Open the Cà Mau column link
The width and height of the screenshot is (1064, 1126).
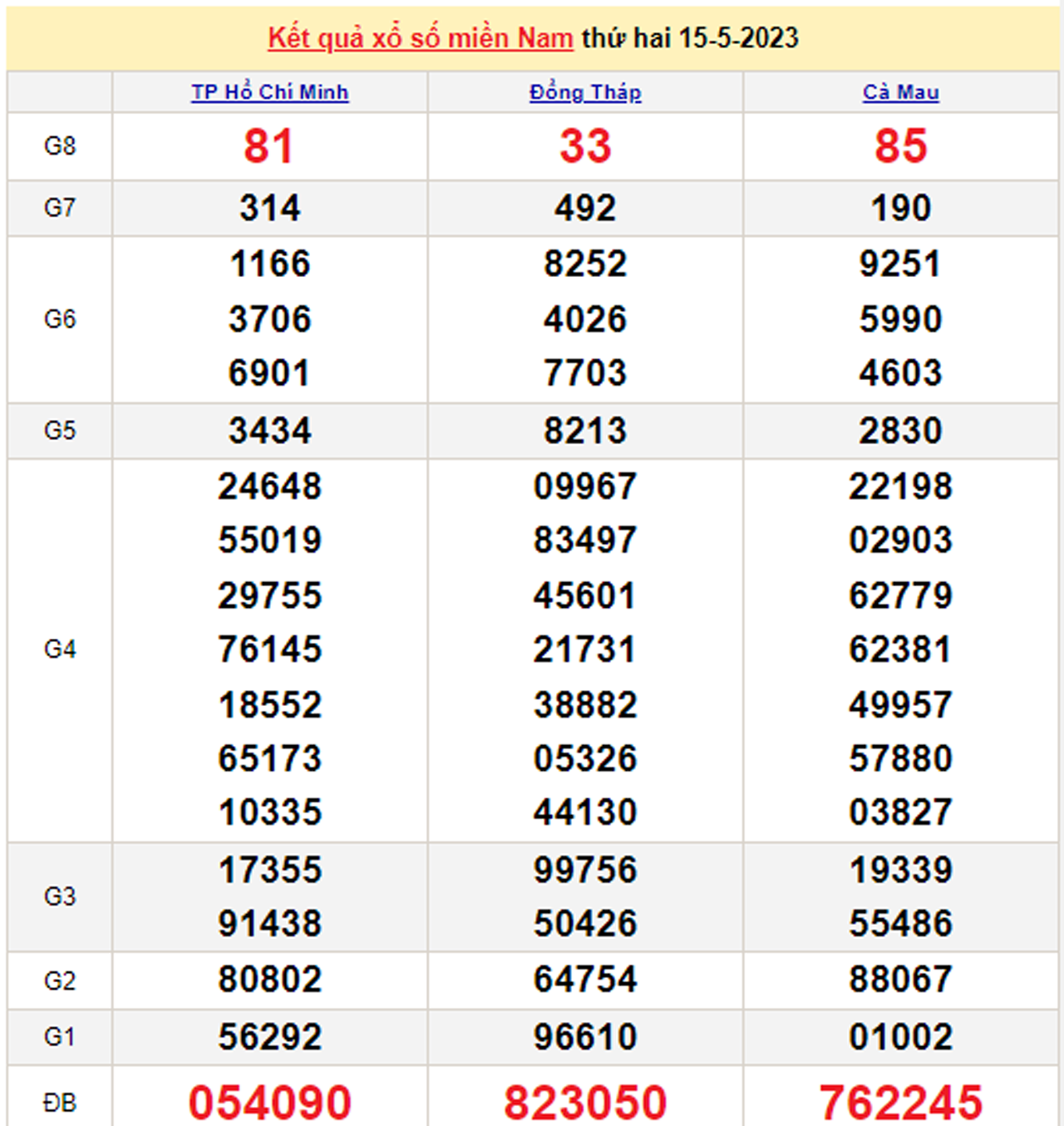point(900,92)
